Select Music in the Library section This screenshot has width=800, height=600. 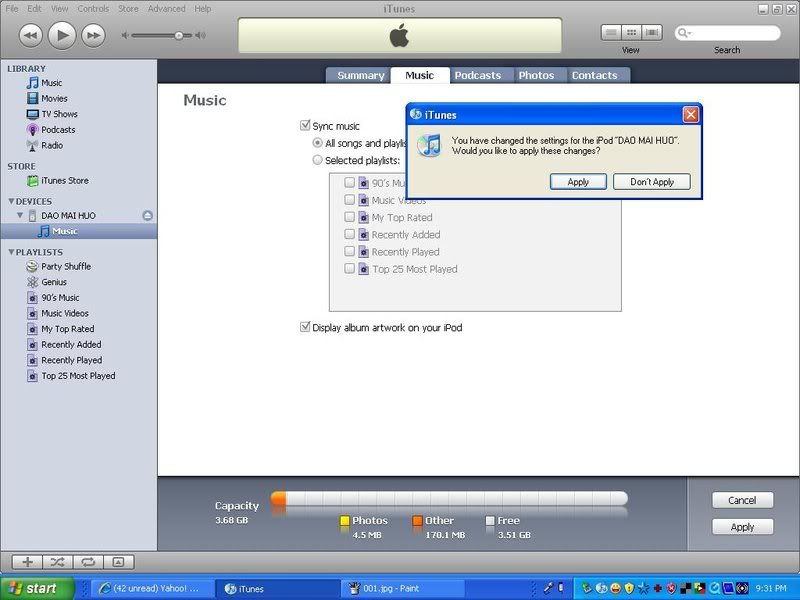[x=52, y=83]
